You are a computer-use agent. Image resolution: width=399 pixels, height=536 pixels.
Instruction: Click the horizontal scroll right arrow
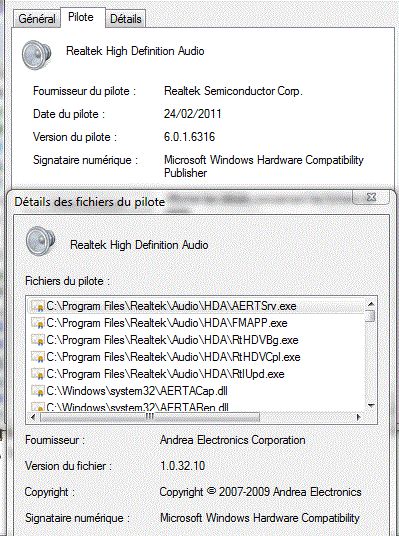coord(358,417)
